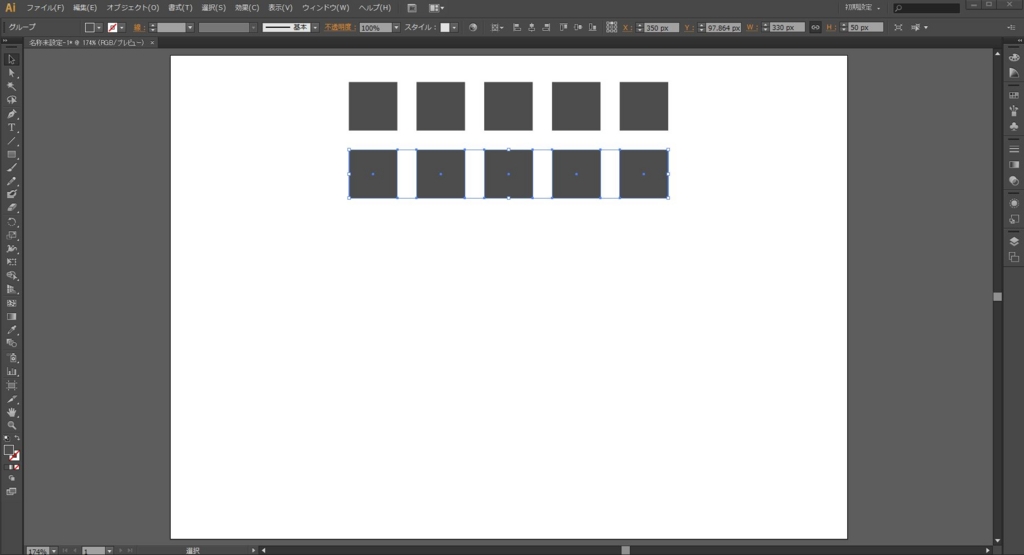Select the Direct Selection tool
Screen dimensions: 1024x555
pyautogui.click(x=11, y=72)
